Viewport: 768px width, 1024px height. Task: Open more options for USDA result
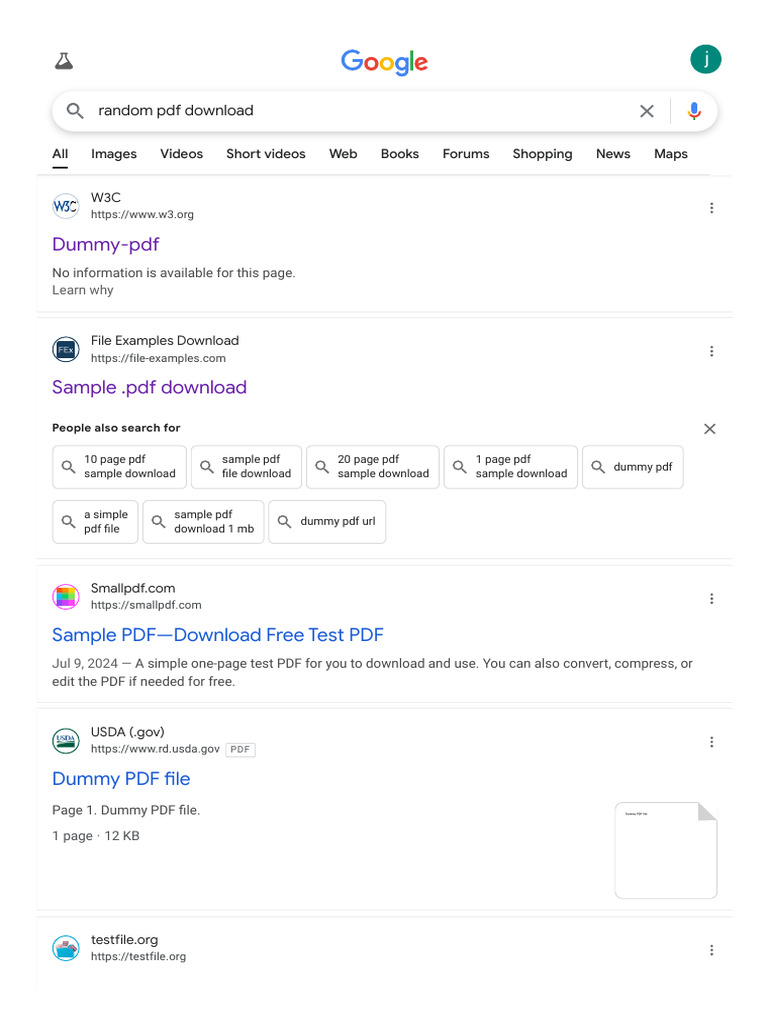[711, 742]
